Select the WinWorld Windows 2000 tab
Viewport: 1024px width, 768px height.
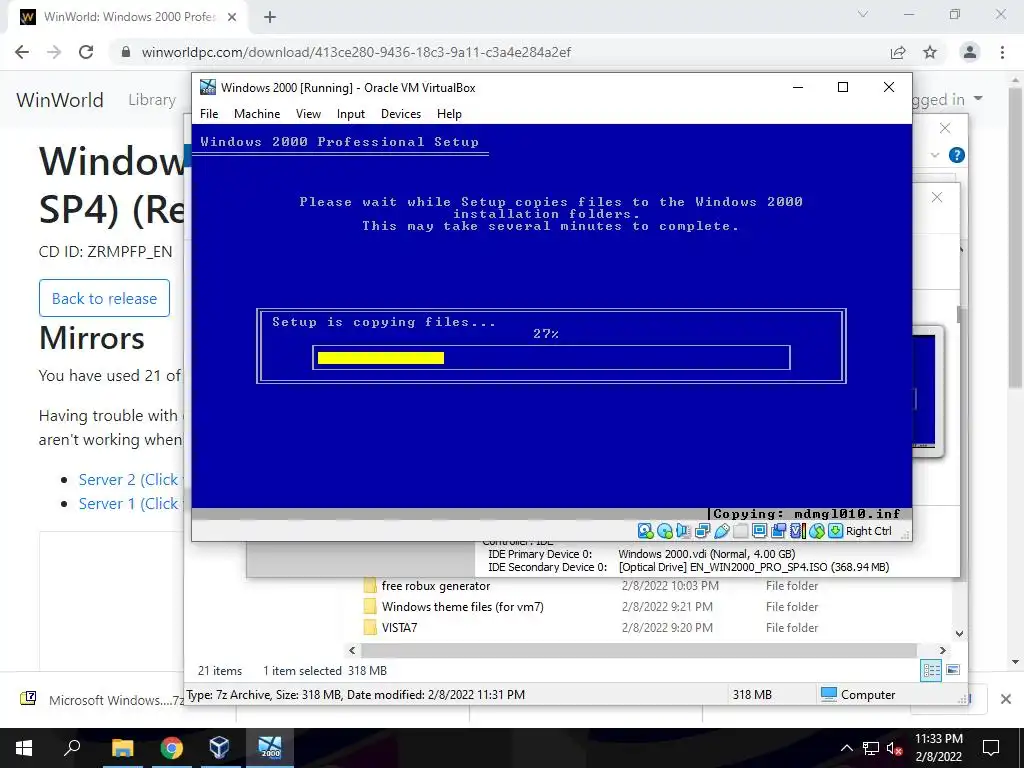129,17
